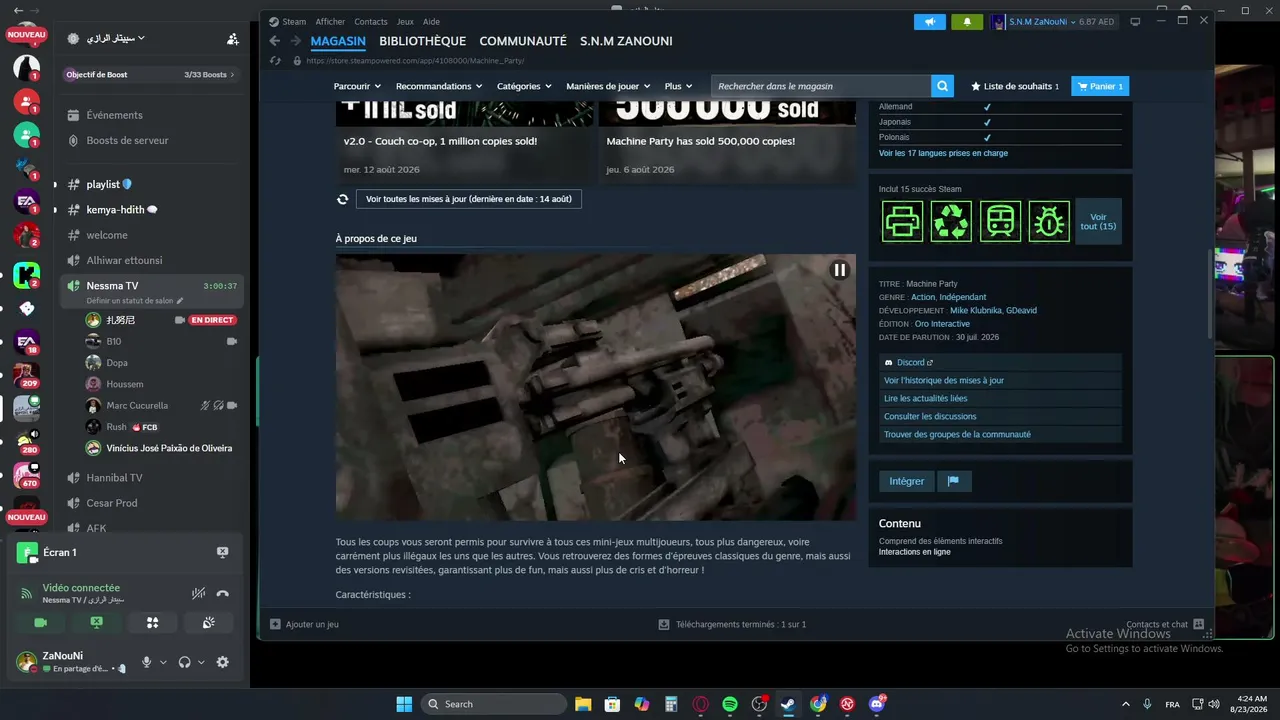Toggle Discord headphone deafen

[184, 662]
